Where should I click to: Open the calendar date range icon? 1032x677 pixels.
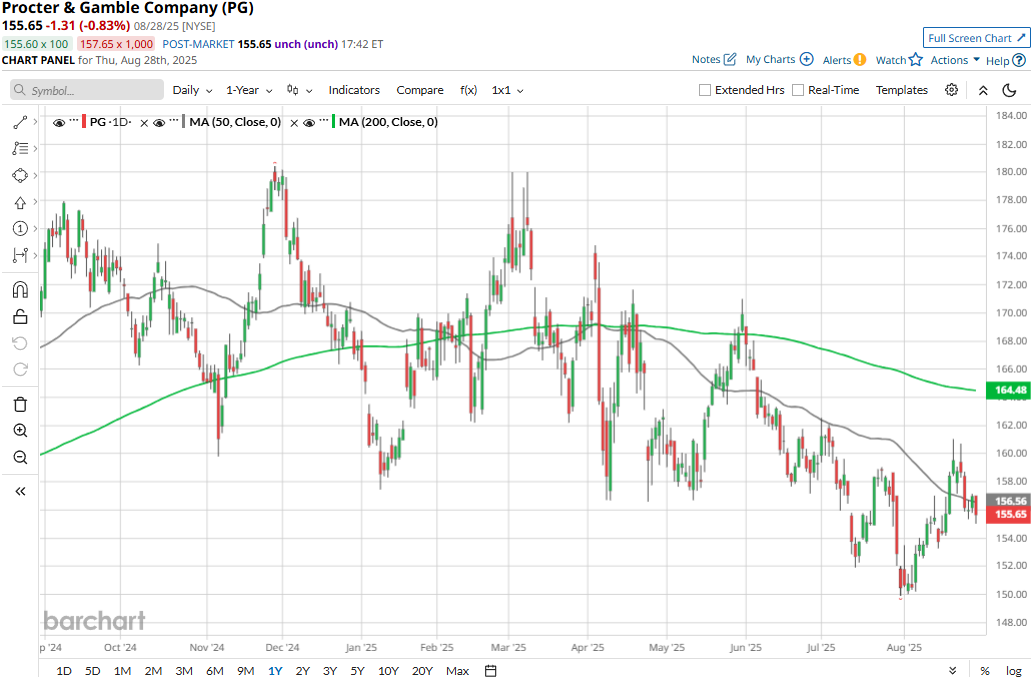490,670
